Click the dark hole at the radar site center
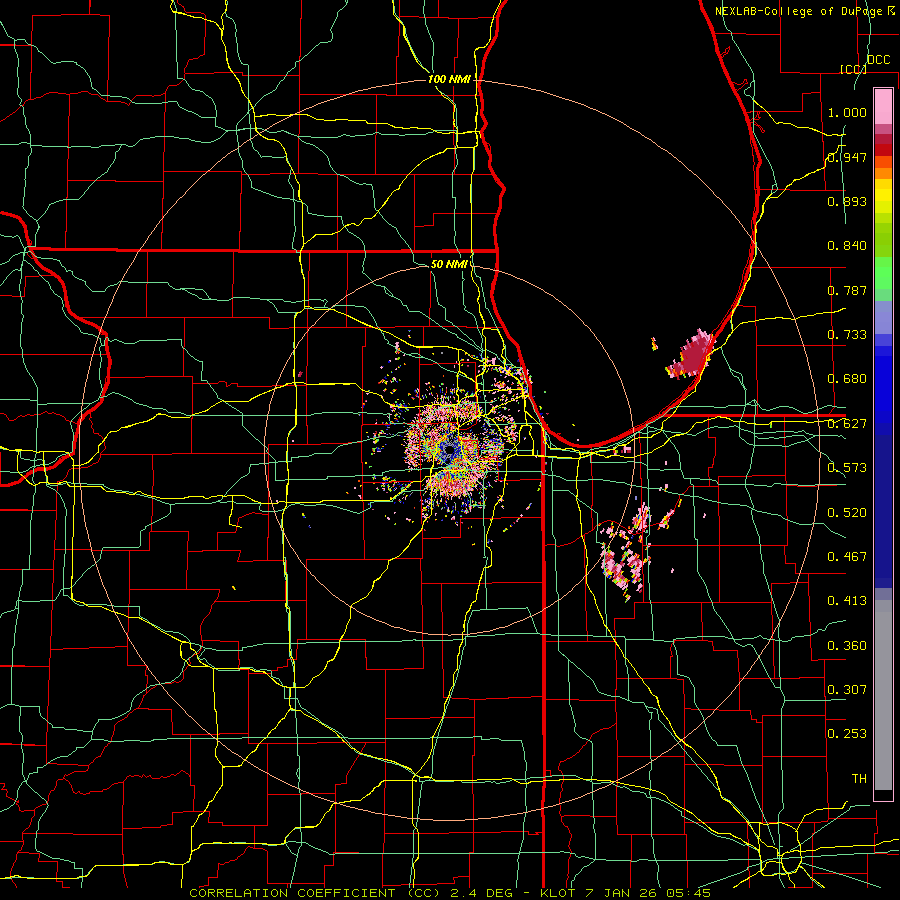This screenshot has width=900, height=900. [449, 449]
